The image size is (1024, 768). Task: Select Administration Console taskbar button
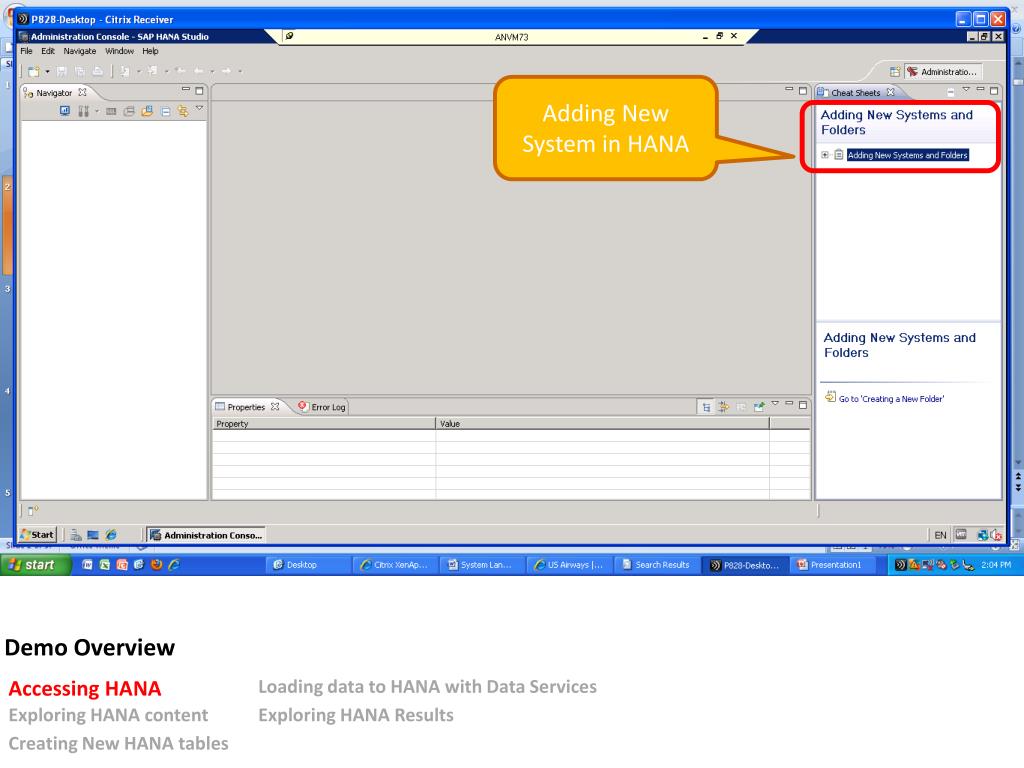click(206, 535)
